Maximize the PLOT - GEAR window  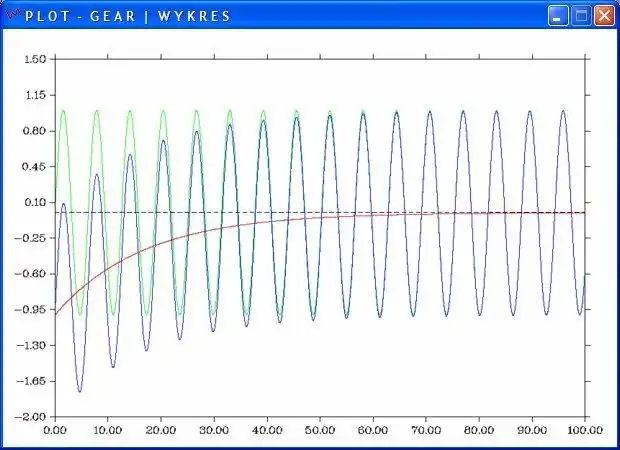pos(581,16)
